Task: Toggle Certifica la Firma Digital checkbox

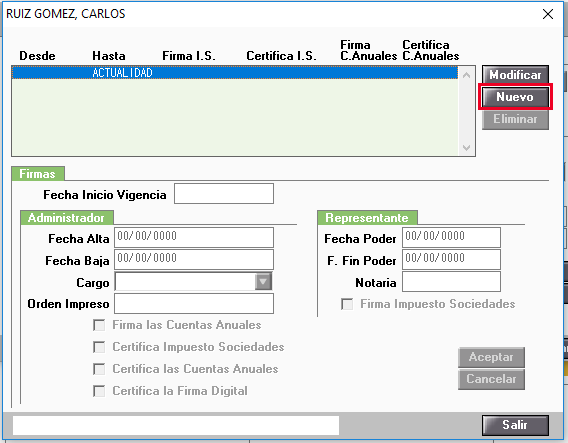Action: [x=99, y=391]
